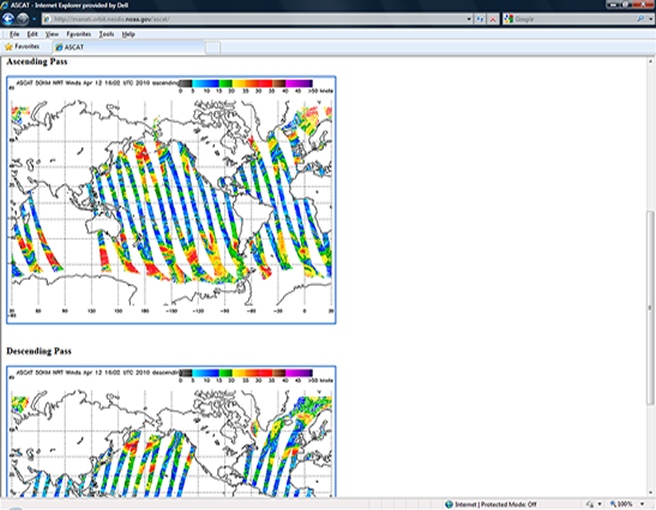The width and height of the screenshot is (656, 510).
Task: Click the Internet Explorer title bar icon
Action: point(4,5)
